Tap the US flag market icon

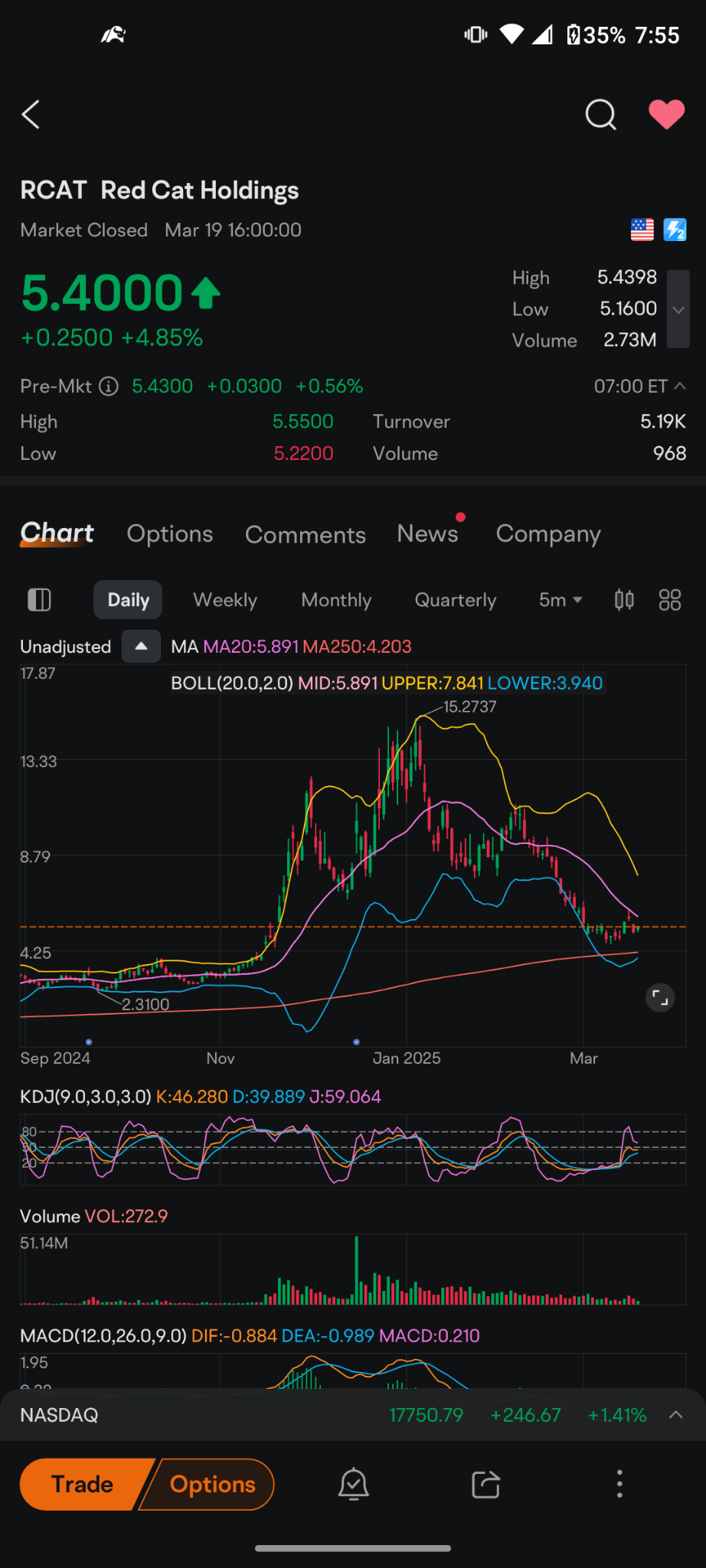[642, 230]
